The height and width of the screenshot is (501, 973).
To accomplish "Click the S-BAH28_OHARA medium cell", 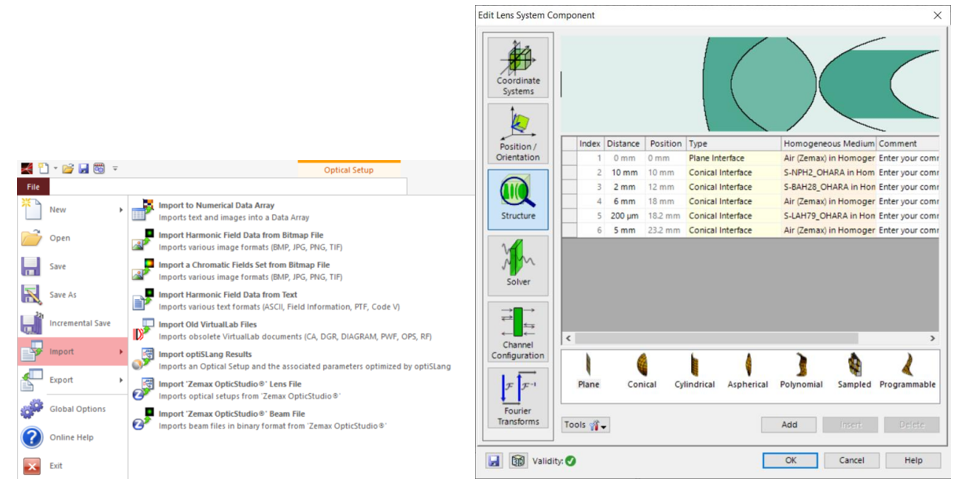I will [829, 187].
